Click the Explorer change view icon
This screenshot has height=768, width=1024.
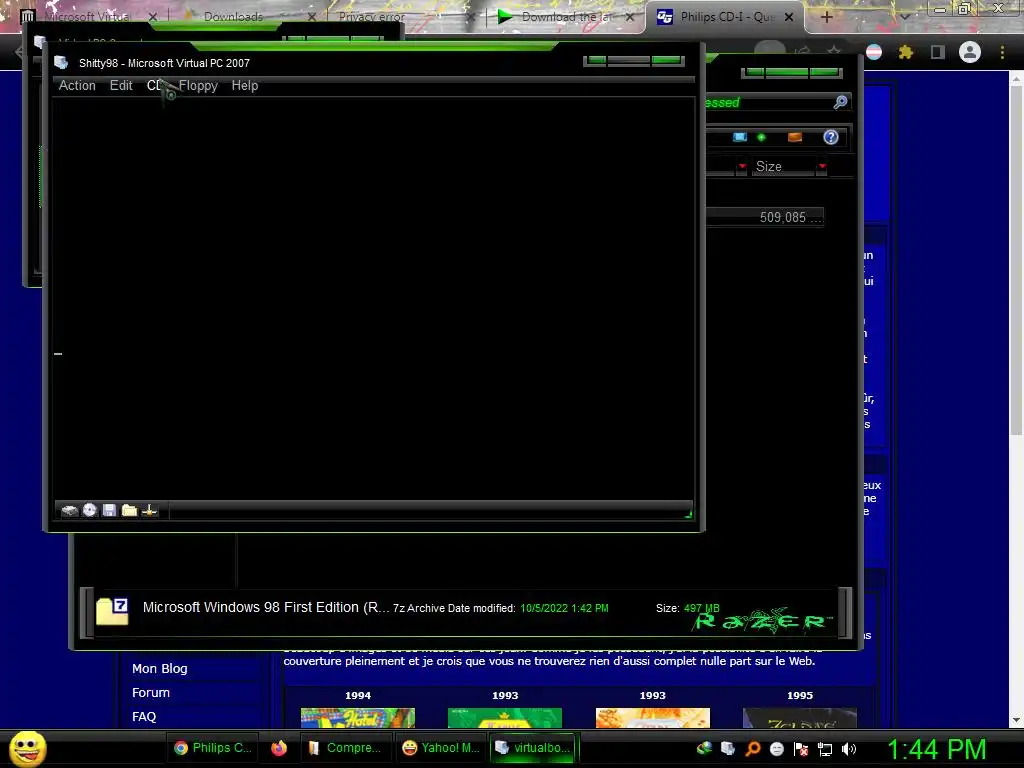(739, 137)
